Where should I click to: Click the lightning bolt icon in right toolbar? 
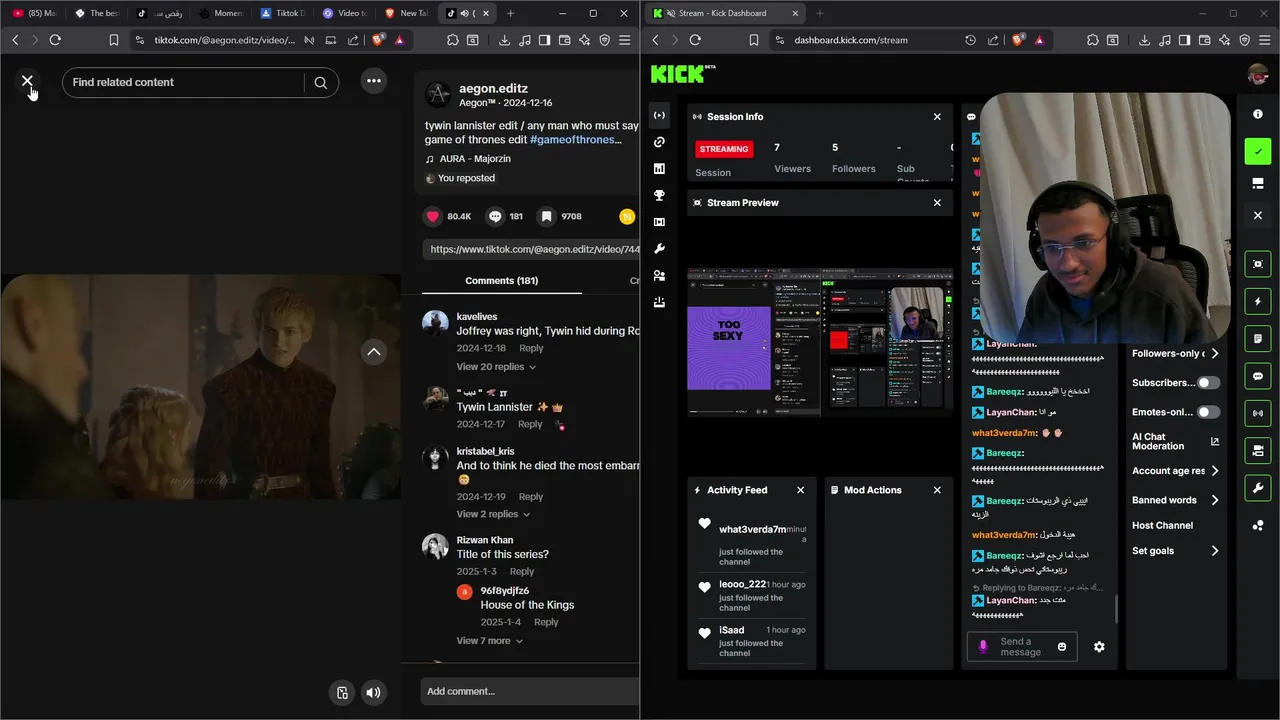click(x=1258, y=301)
